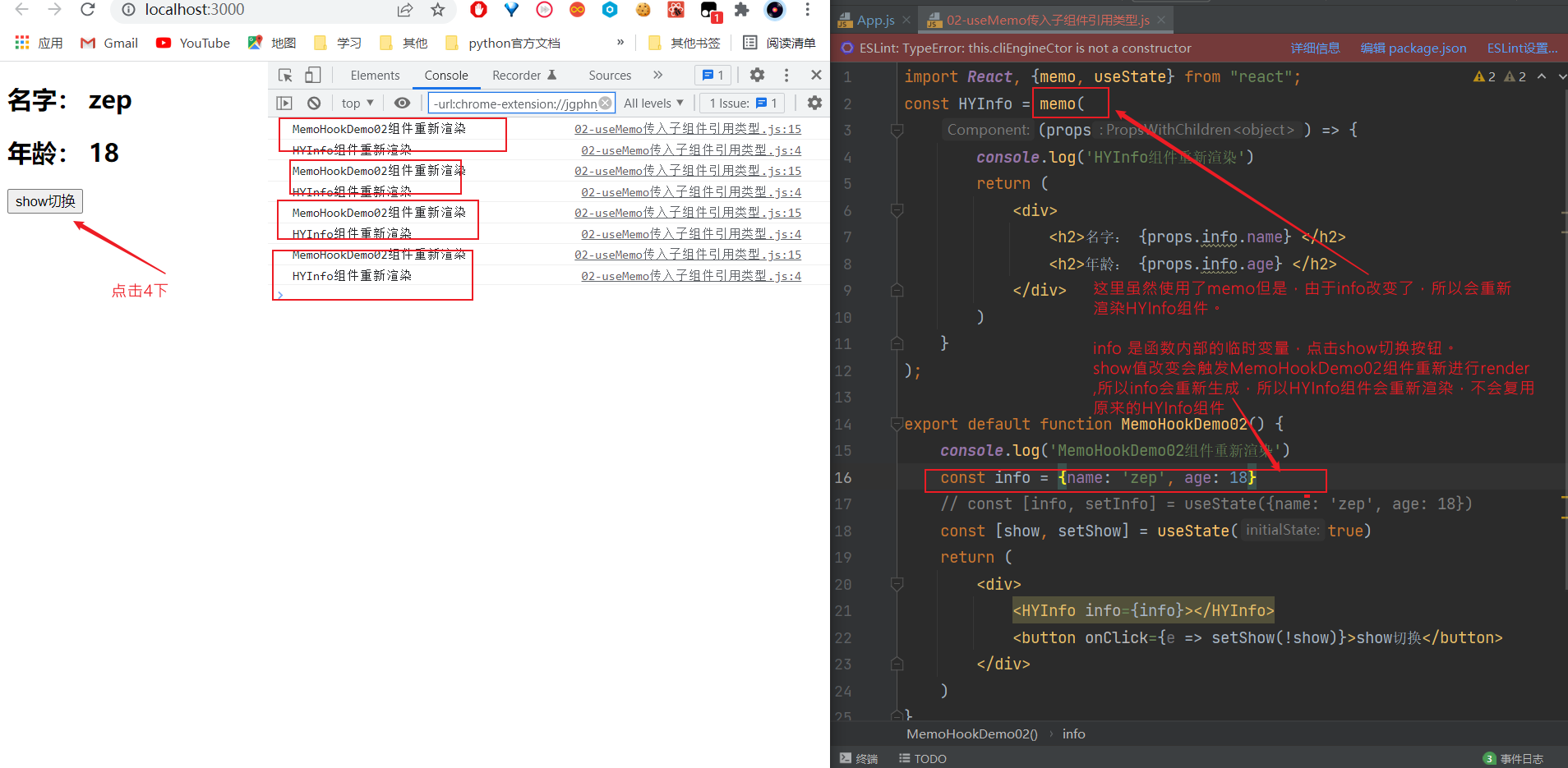Viewport: 1568px width, 768px height.
Task: Open the blue hexagon extension icon
Action: click(x=610, y=10)
